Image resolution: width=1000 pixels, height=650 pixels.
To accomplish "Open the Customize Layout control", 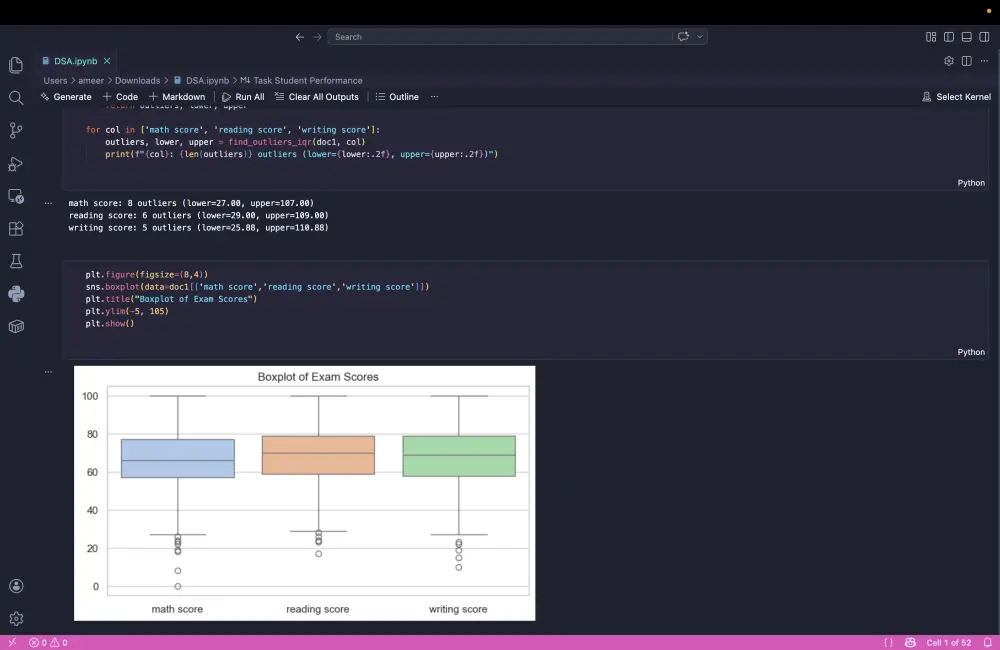I will [x=931, y=37].
